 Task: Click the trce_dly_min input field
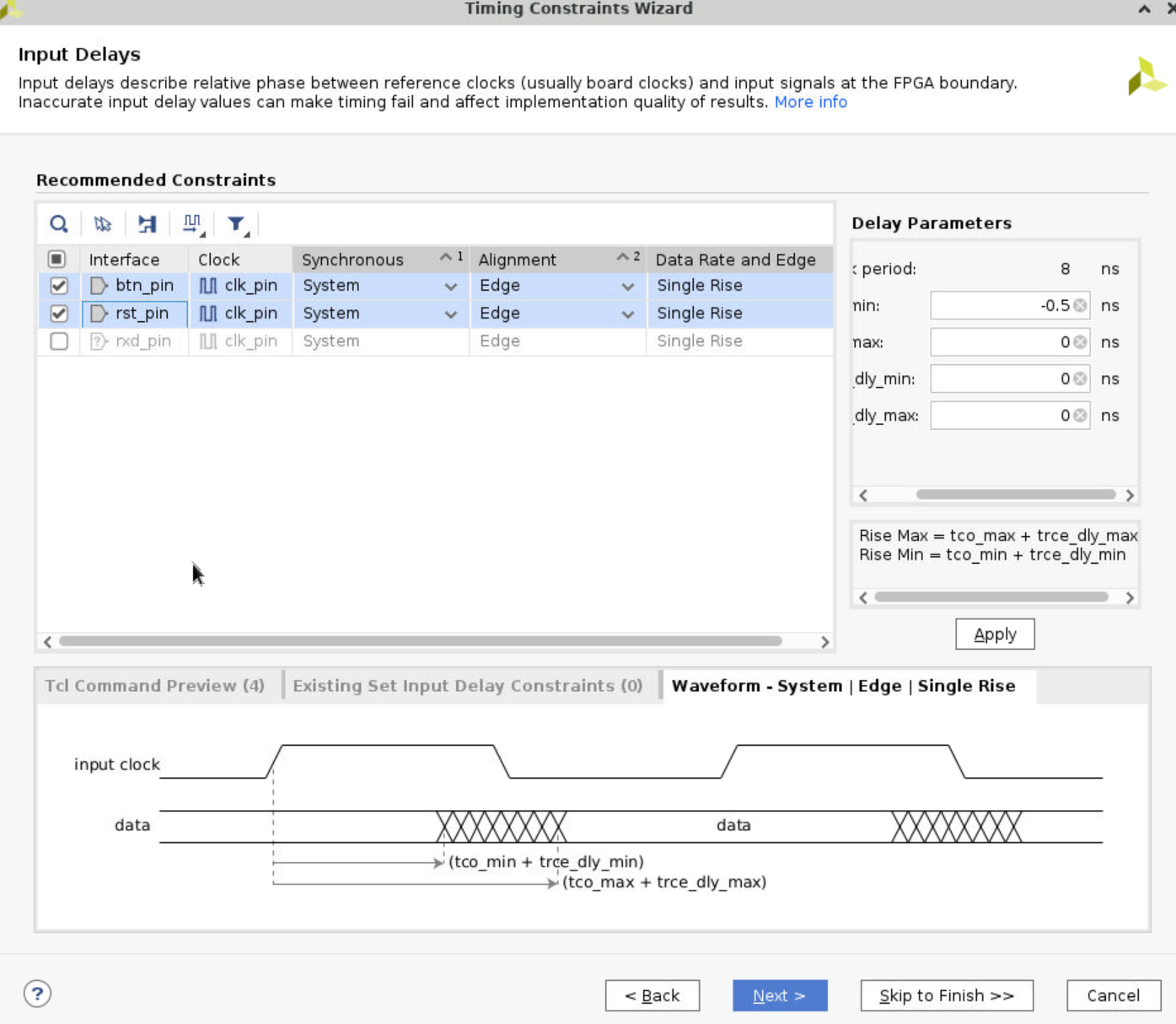[x=1010, y=379]
